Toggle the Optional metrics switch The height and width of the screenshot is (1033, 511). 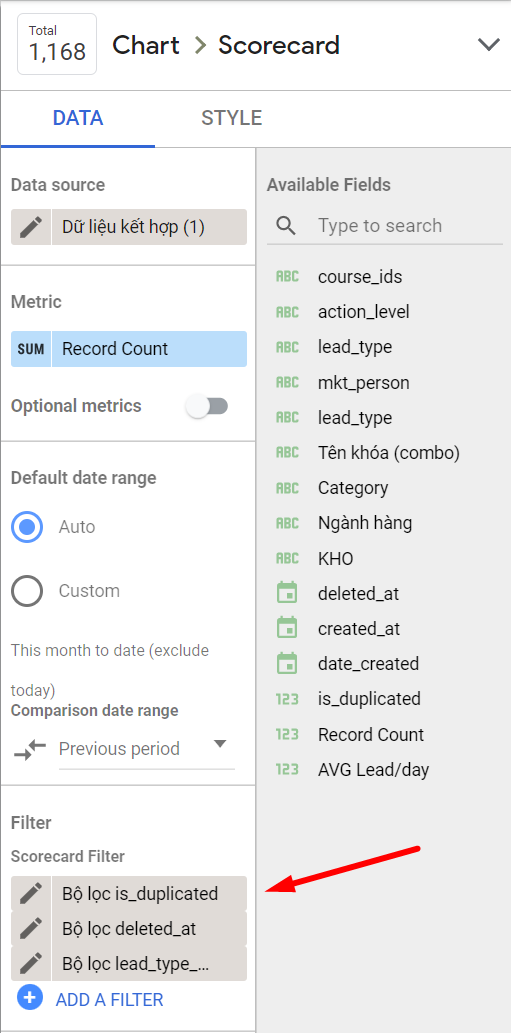click(x=207, y=406)
